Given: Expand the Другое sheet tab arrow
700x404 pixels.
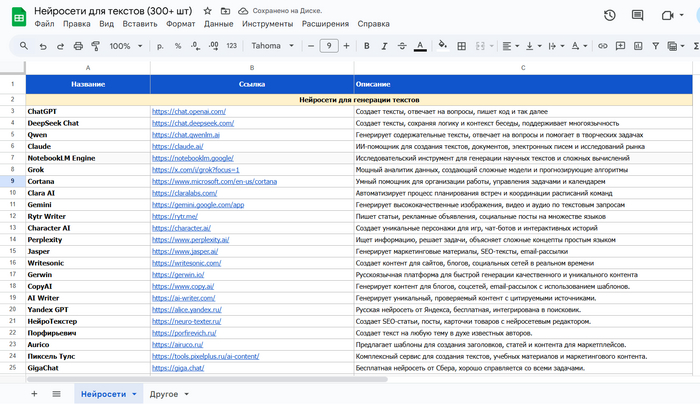Looking at the screenshot, I should pyautogui.click(x=186, y=394).
